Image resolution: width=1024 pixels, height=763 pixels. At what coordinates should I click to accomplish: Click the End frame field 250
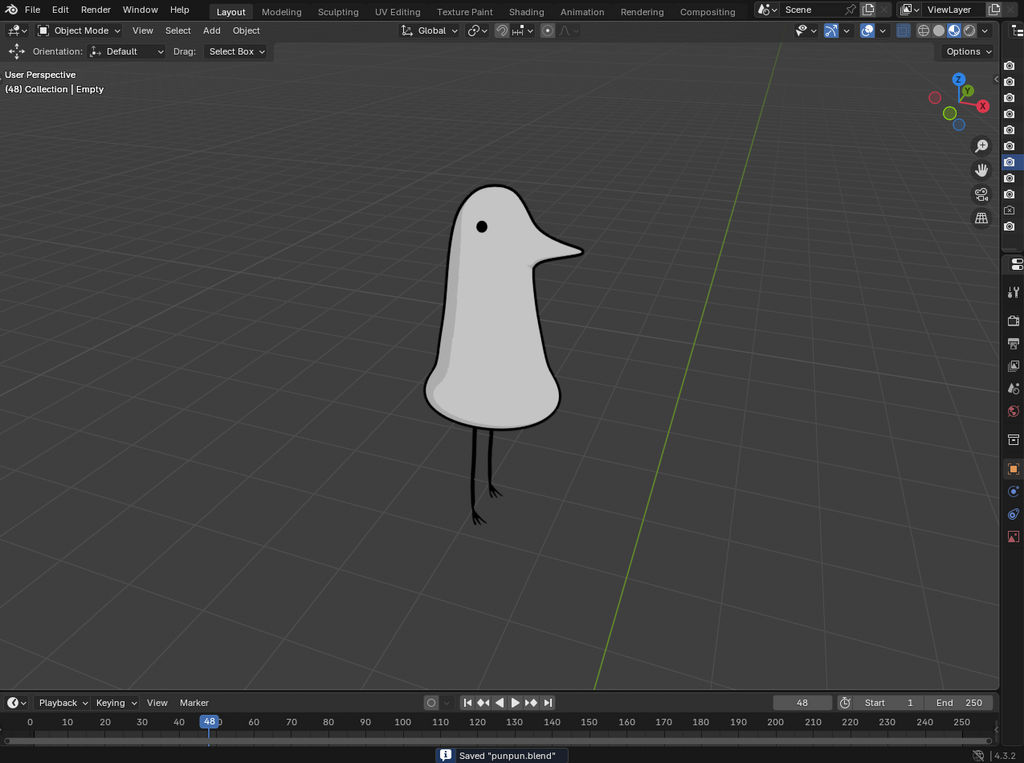point(959,703)
